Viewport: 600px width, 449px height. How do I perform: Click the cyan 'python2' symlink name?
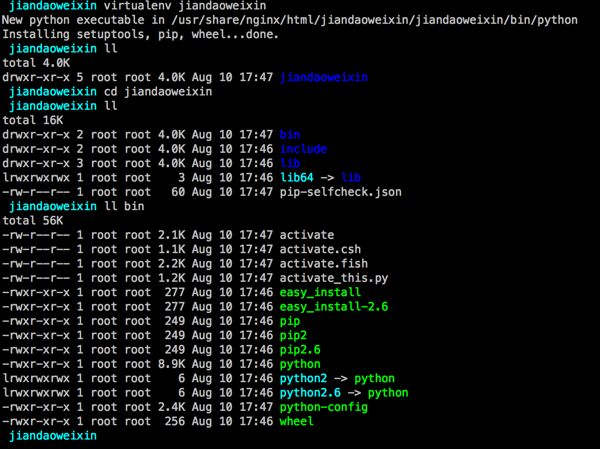tap(303, 379)
